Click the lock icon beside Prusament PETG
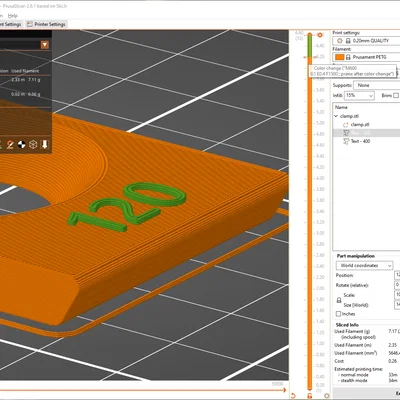This screenshot has height=400, width=400. (348, 57)
